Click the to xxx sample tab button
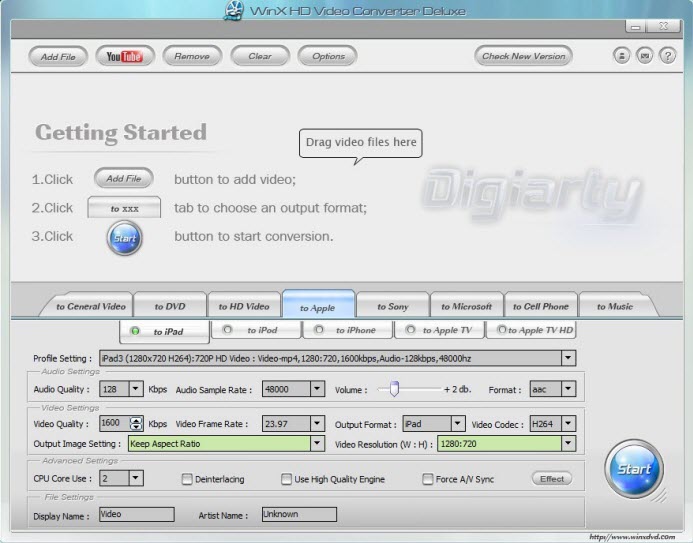This screenshot has width=693, height=543. click(x=124, y=207)
